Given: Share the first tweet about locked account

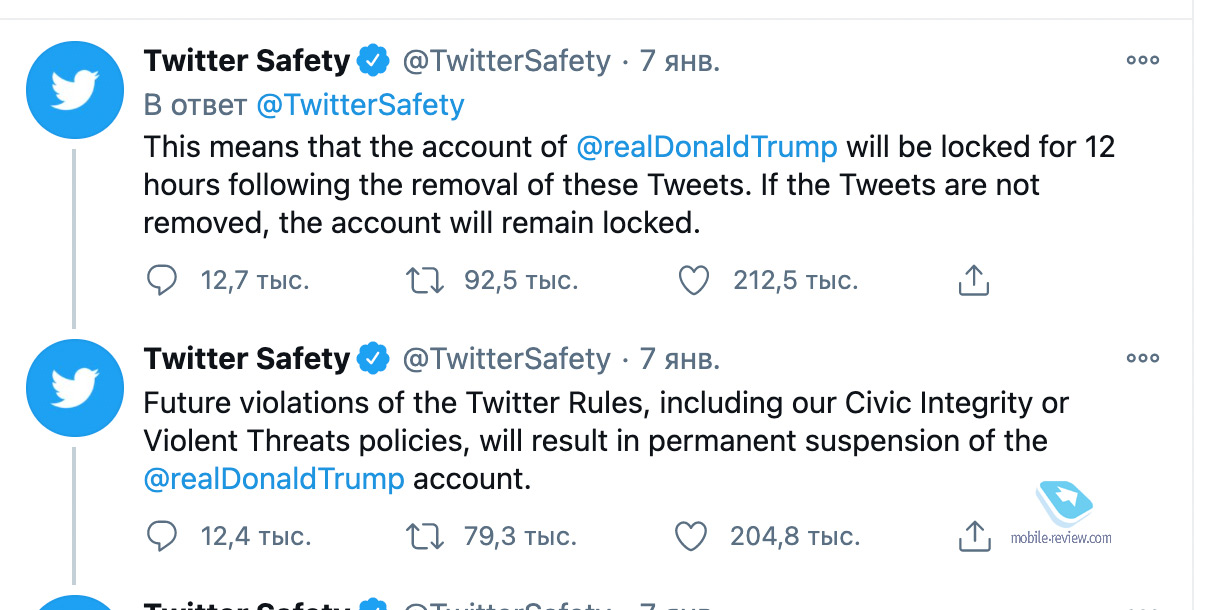Looking at the screenshot, I should (973, 281).
